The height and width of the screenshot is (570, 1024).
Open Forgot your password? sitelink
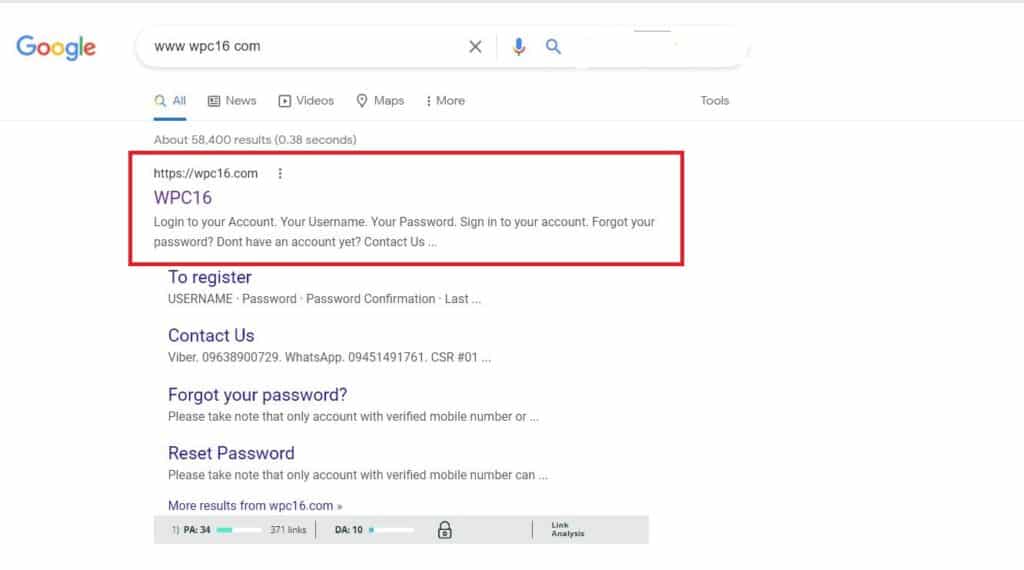[257, 395]
